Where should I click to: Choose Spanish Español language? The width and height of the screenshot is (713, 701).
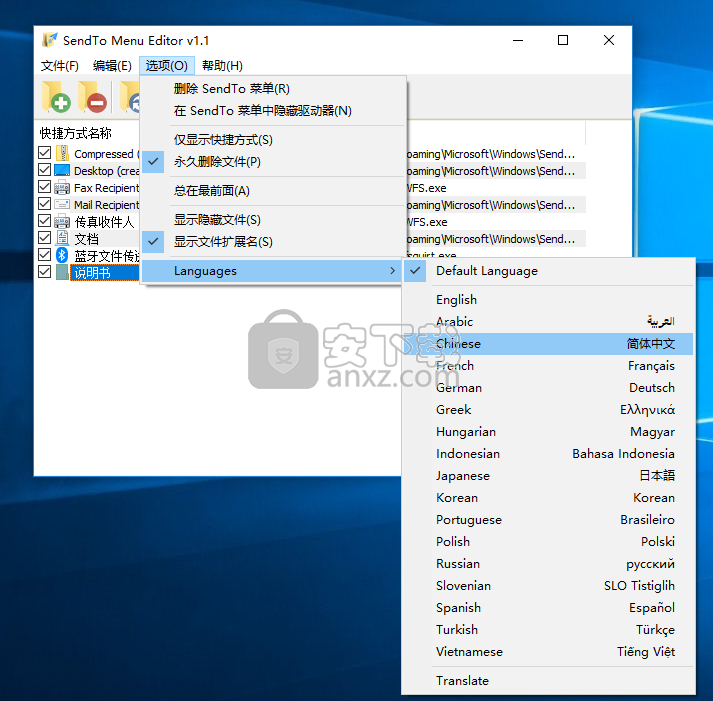[x=548, y=607]
